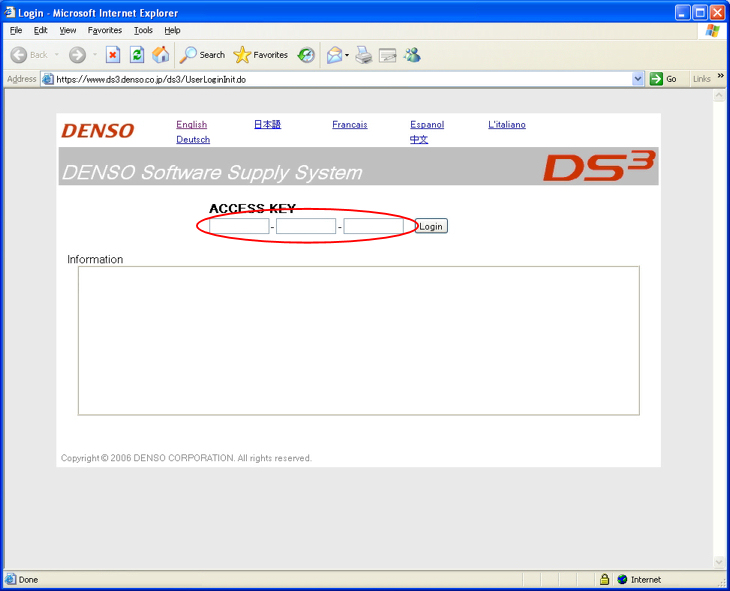730x591 pixels.
Task: Click the Back navigation arrow icon
Action: (x=19, y=55)
